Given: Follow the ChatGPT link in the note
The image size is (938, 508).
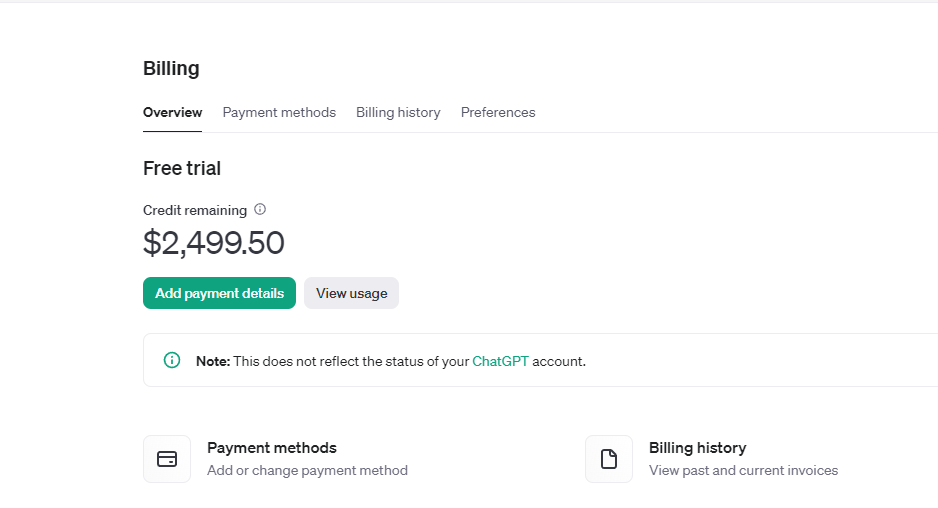Looking at the screenshot, I should point(500,361).
